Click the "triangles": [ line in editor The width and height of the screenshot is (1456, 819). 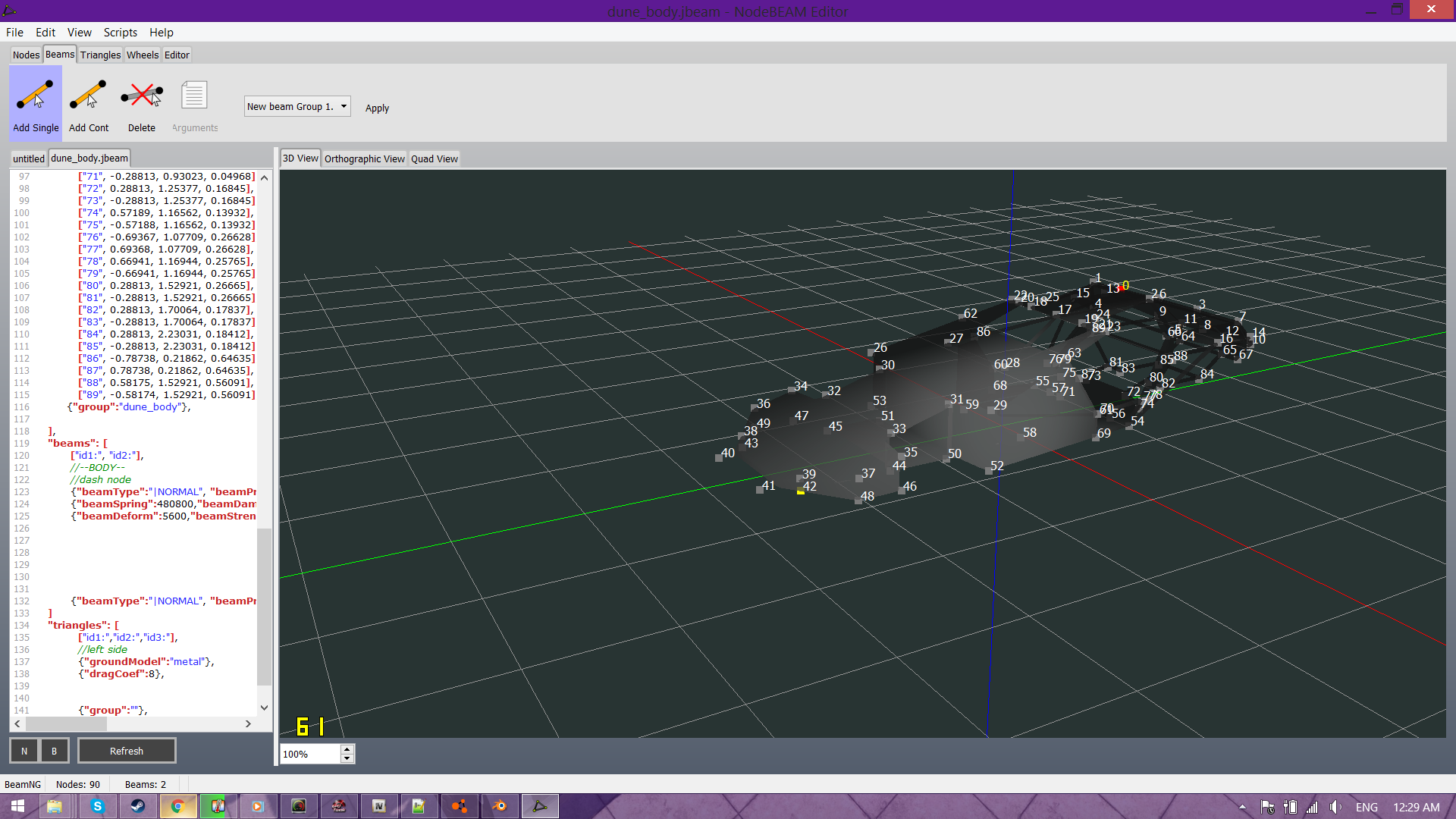point(83,625)
